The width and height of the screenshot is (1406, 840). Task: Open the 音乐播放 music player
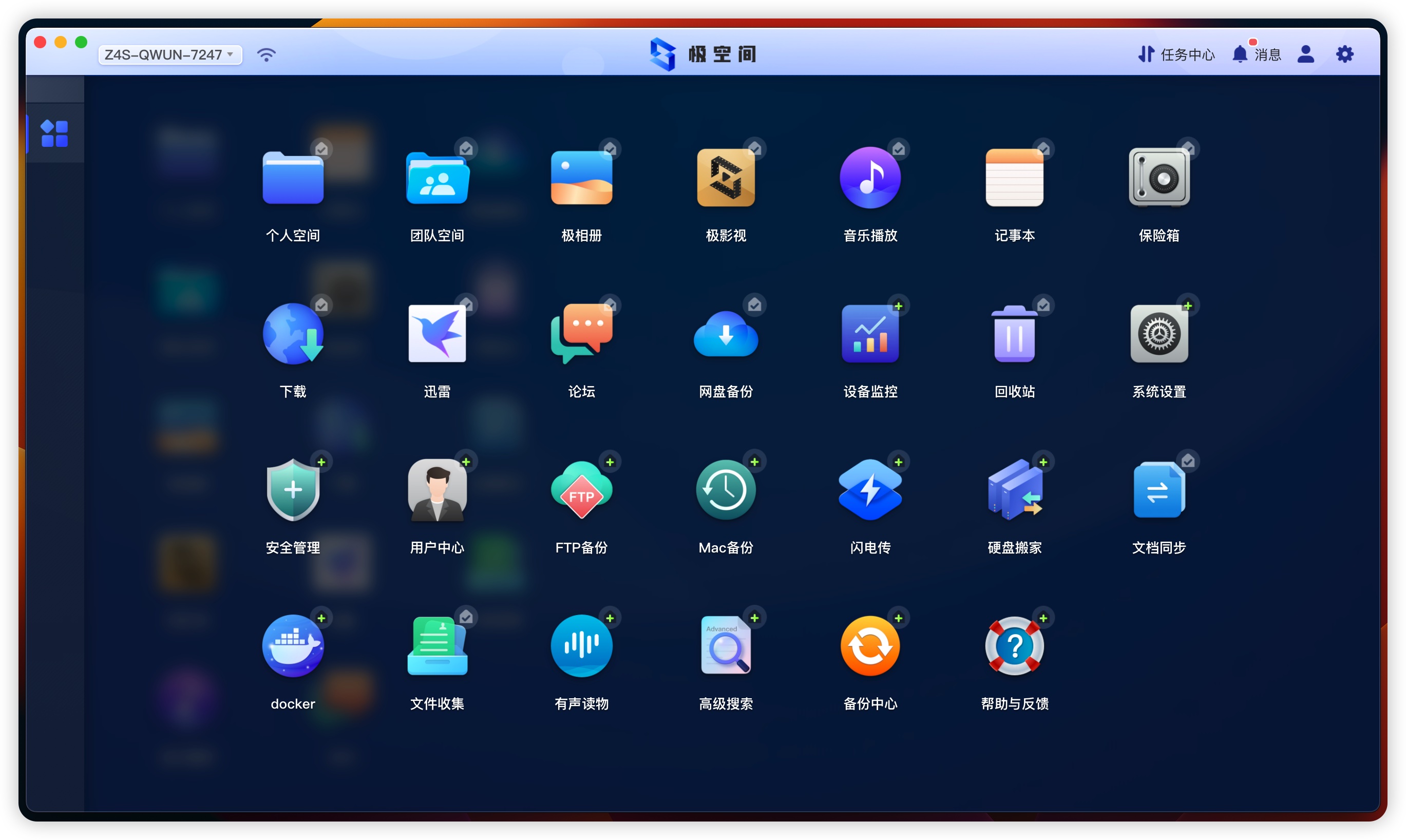(x=870, y=178)
